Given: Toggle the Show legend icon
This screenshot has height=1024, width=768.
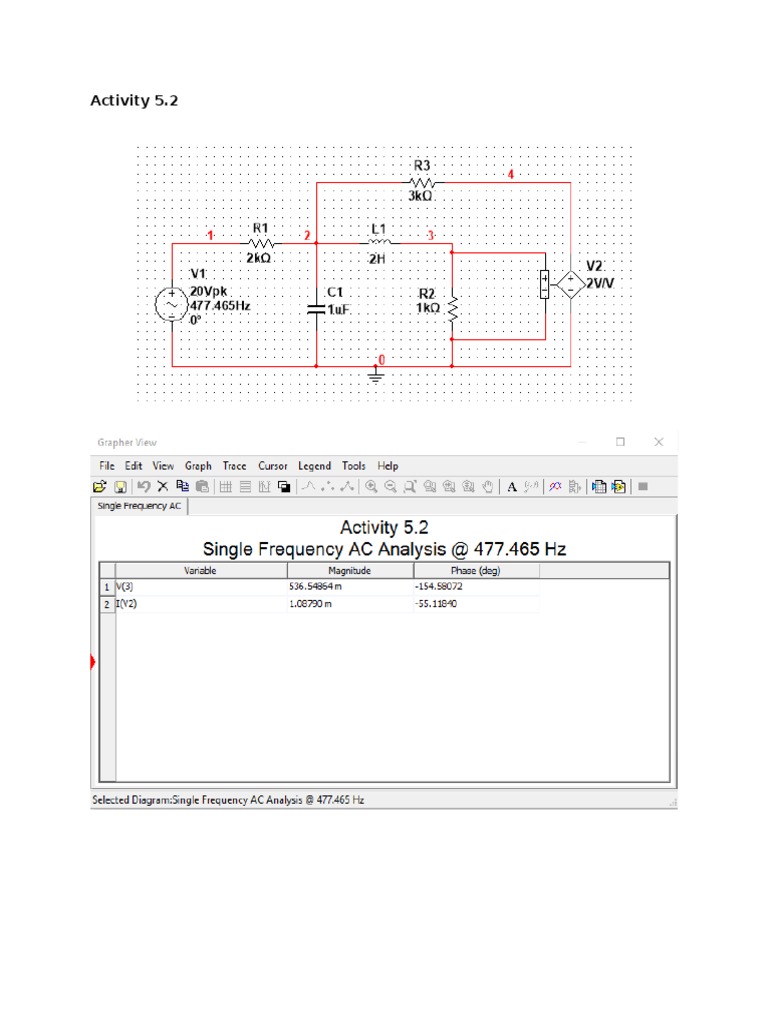Looking at the screenshot, I should [x=246, y=487].
